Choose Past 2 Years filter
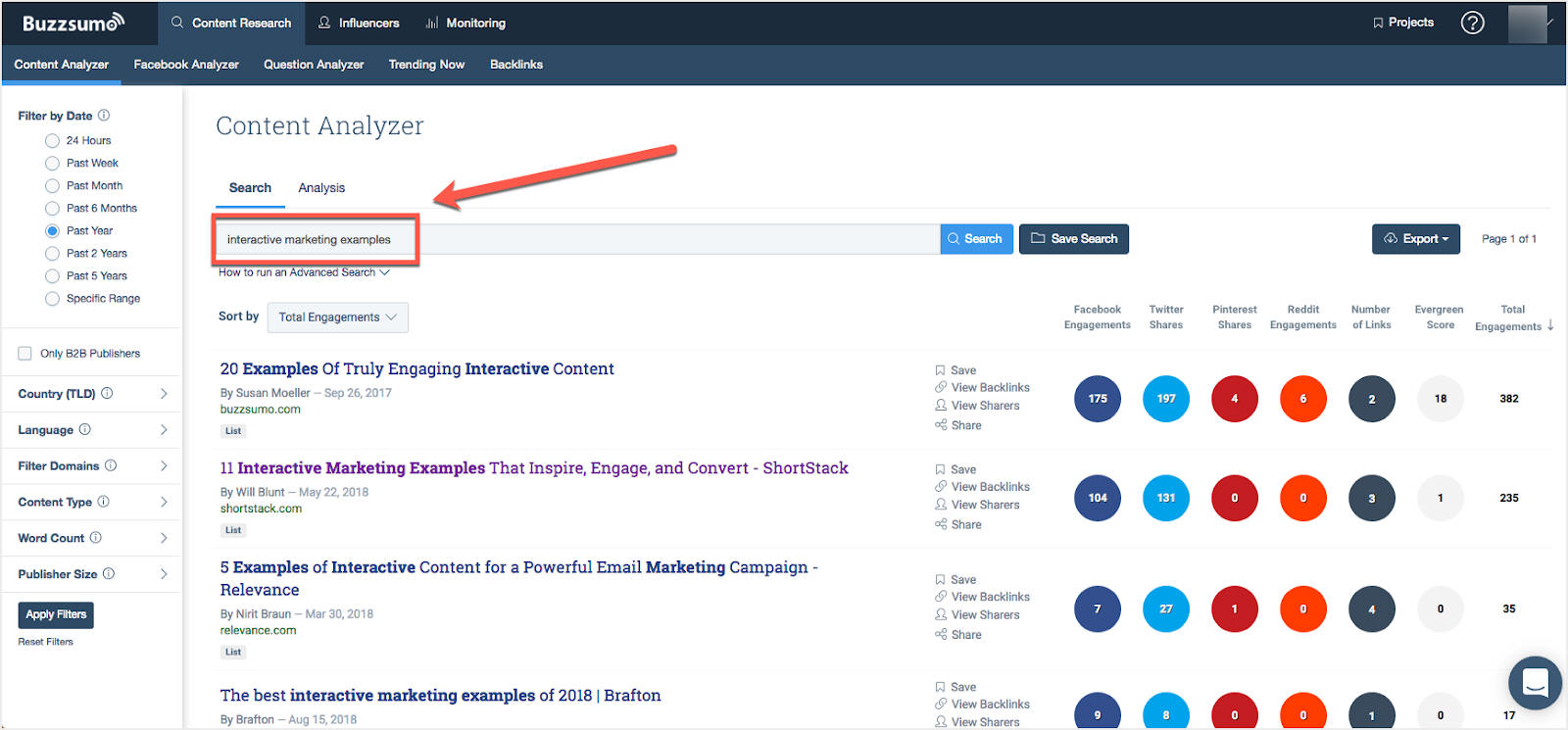This screenshot has width=1568, height=730. click(53, 254)
